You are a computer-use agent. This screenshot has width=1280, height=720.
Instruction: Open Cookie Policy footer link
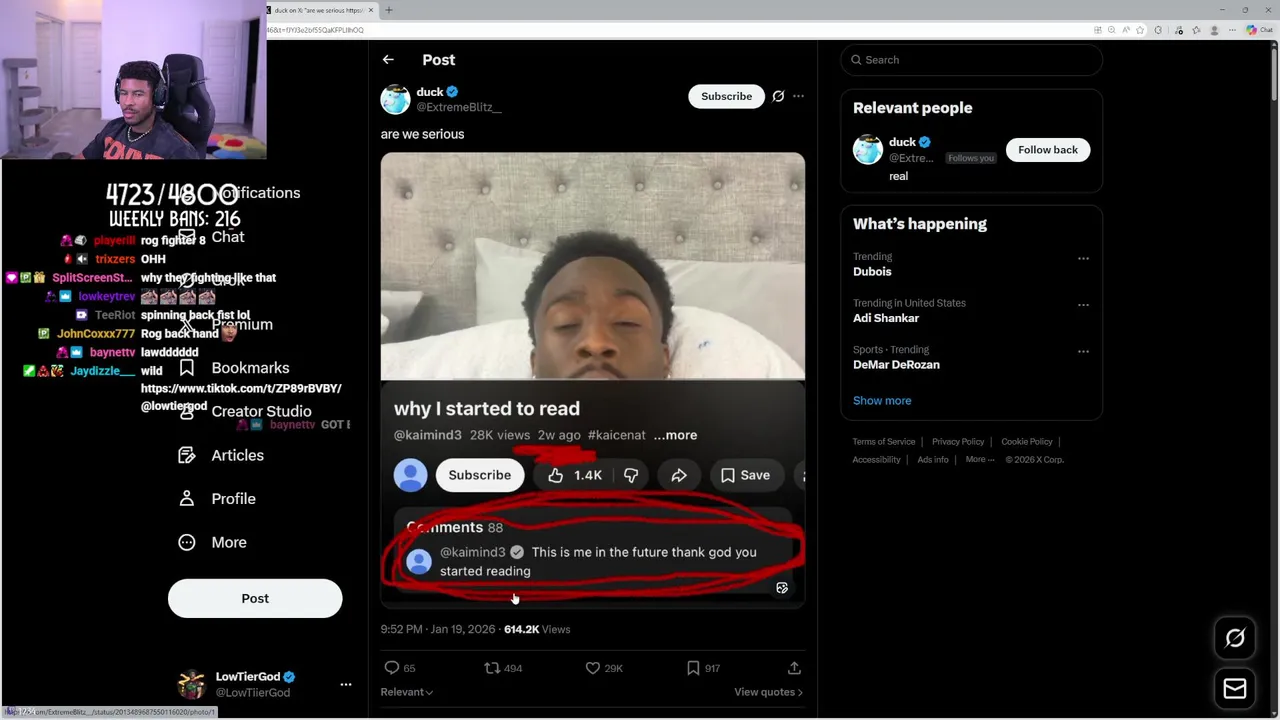[x=1027, y=442]
